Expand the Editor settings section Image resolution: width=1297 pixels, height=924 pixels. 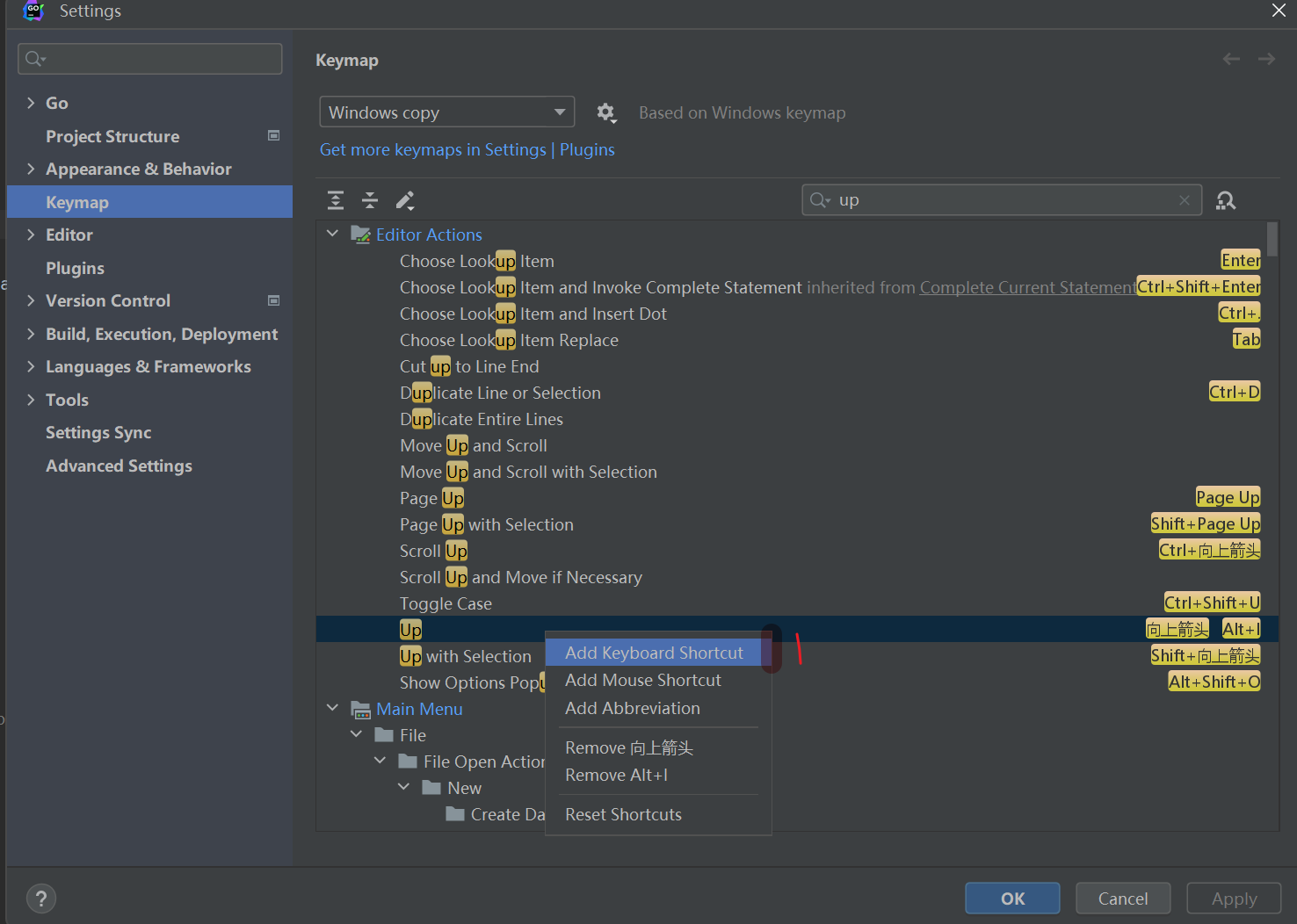tap(31, 235)
